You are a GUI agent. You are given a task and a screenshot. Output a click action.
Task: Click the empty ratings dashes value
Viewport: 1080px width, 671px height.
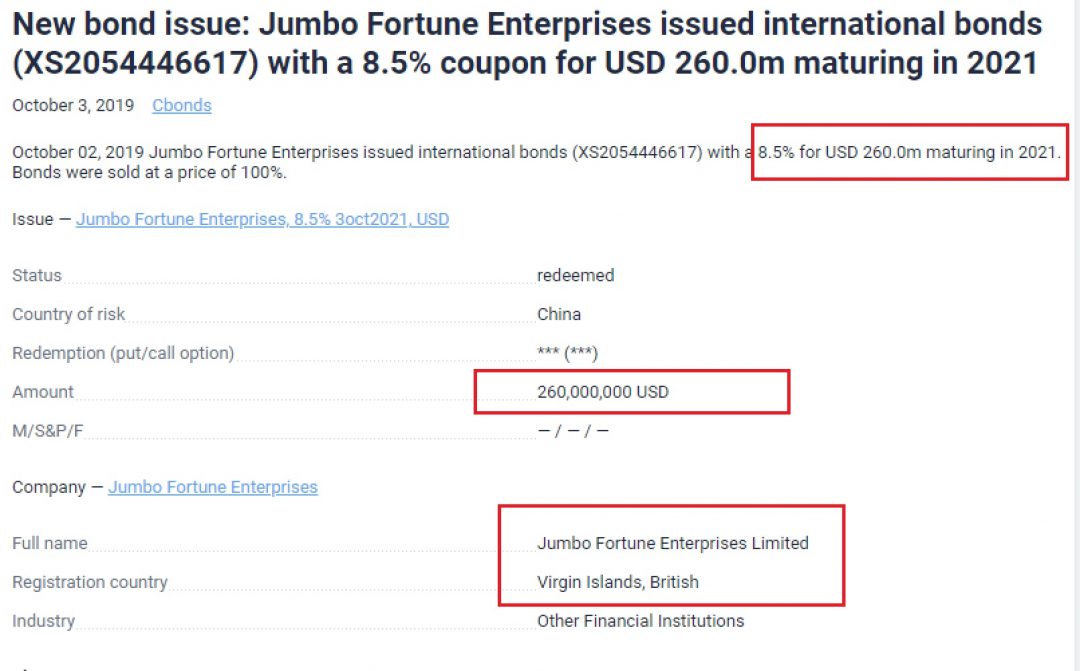coord(572,431)
